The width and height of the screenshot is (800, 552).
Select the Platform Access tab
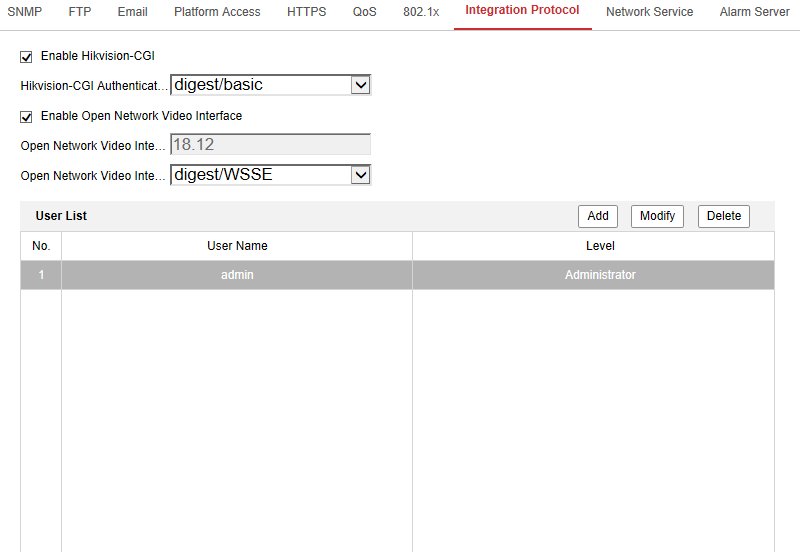(x=217, y=12)
